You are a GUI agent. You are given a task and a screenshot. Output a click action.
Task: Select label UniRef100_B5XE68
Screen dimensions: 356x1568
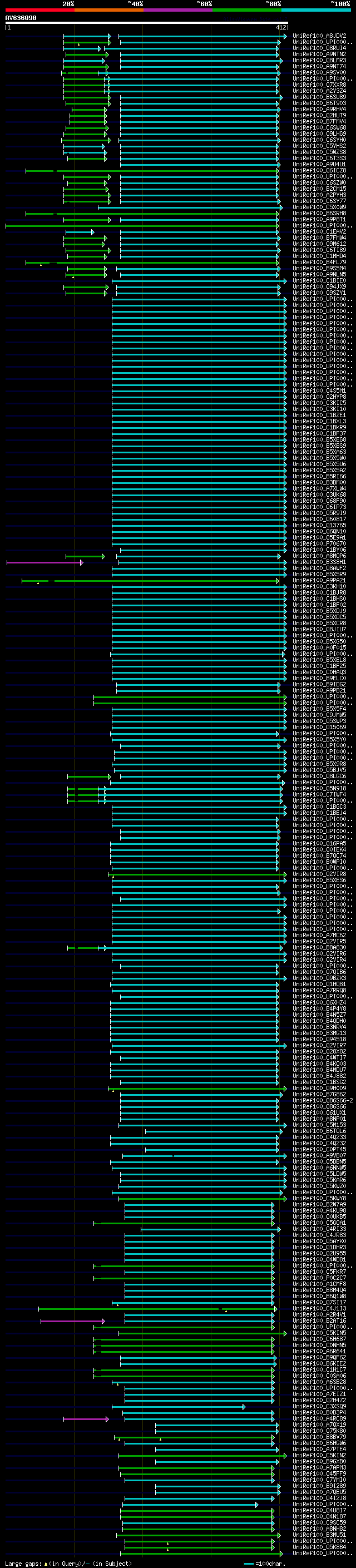[319, 439]
